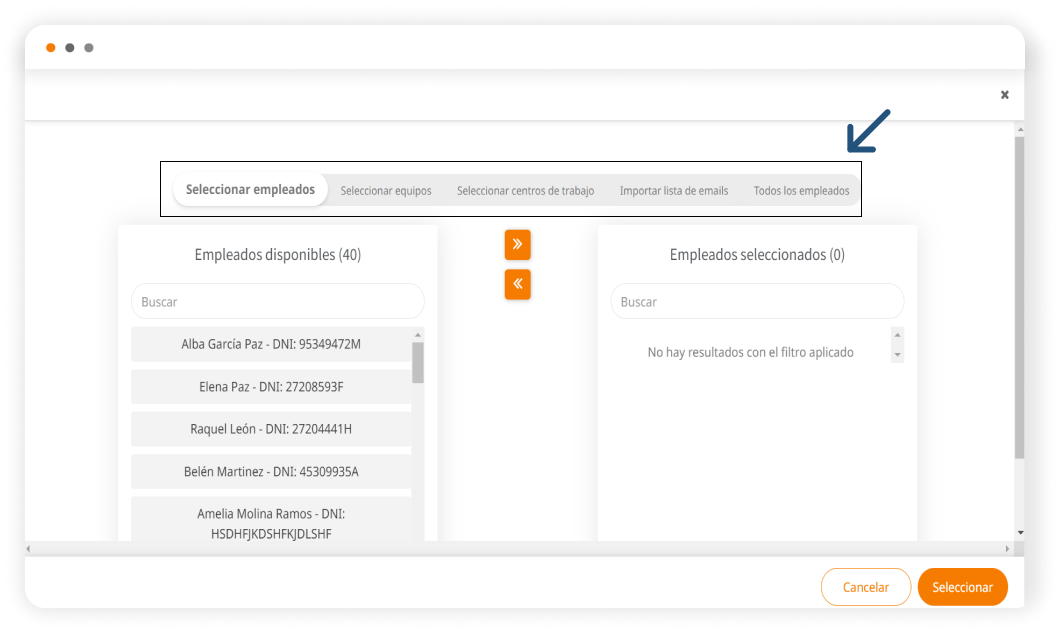The image size is (1061, 633).
Task: Click the right arrow of horizontal scrollbar
Action: click(x=1007, y=549)
